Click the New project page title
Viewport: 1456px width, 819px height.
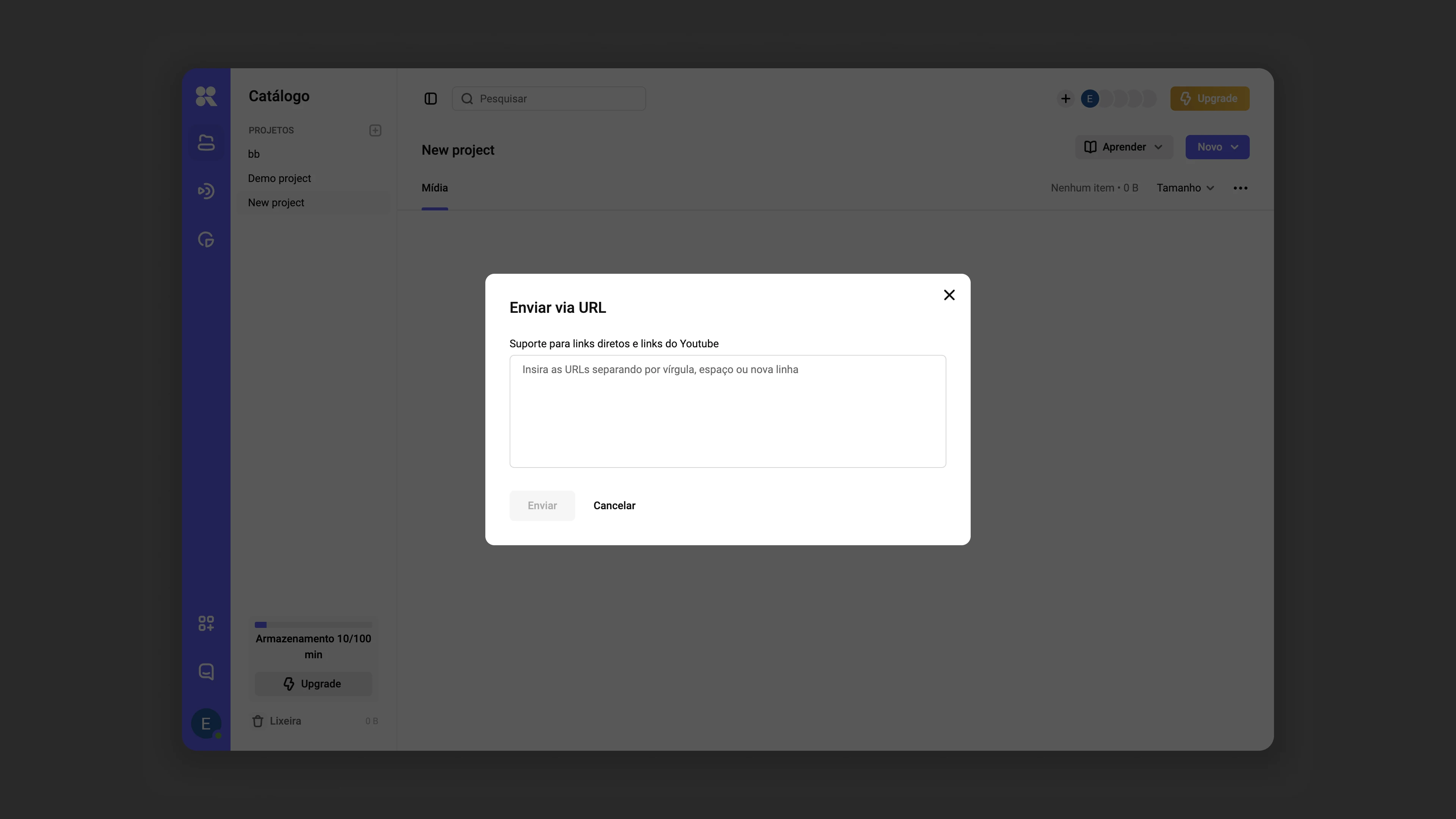(x=458, y=151)
